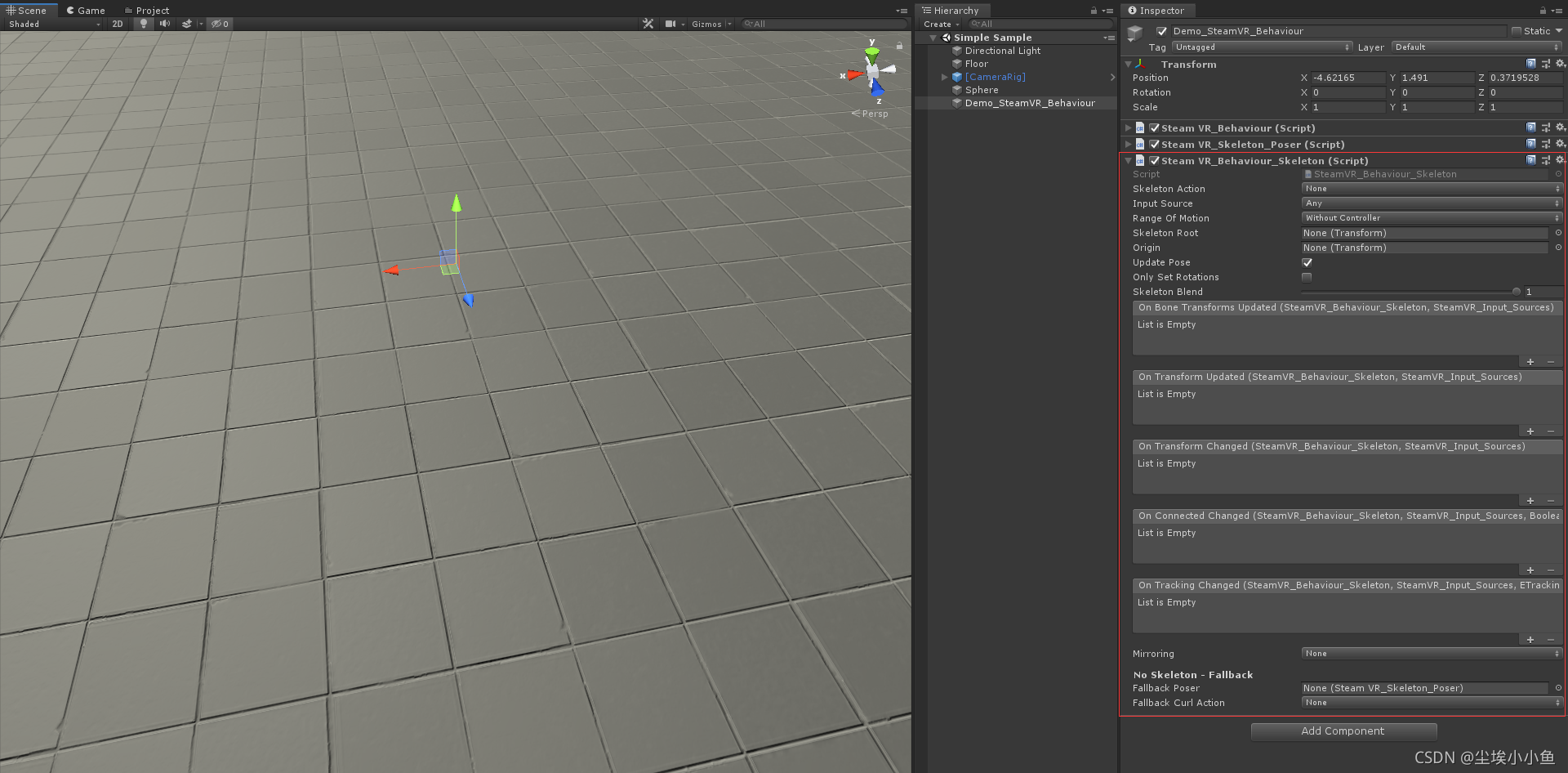Open Inspector panel options menu
The height and width of the screenshot is (773, 1568).
click(x=1557, y=11)
